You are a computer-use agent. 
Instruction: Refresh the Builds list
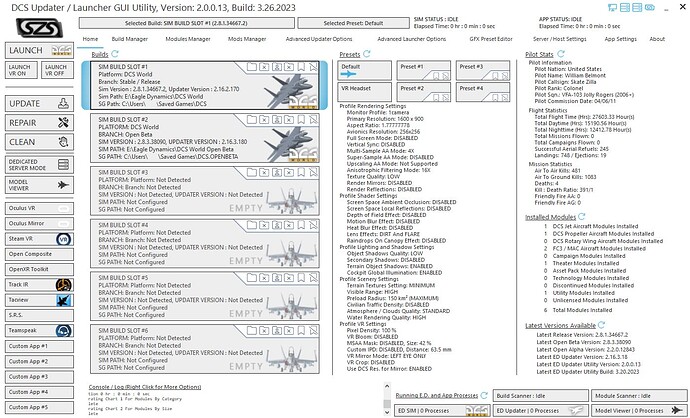[115, 54]
